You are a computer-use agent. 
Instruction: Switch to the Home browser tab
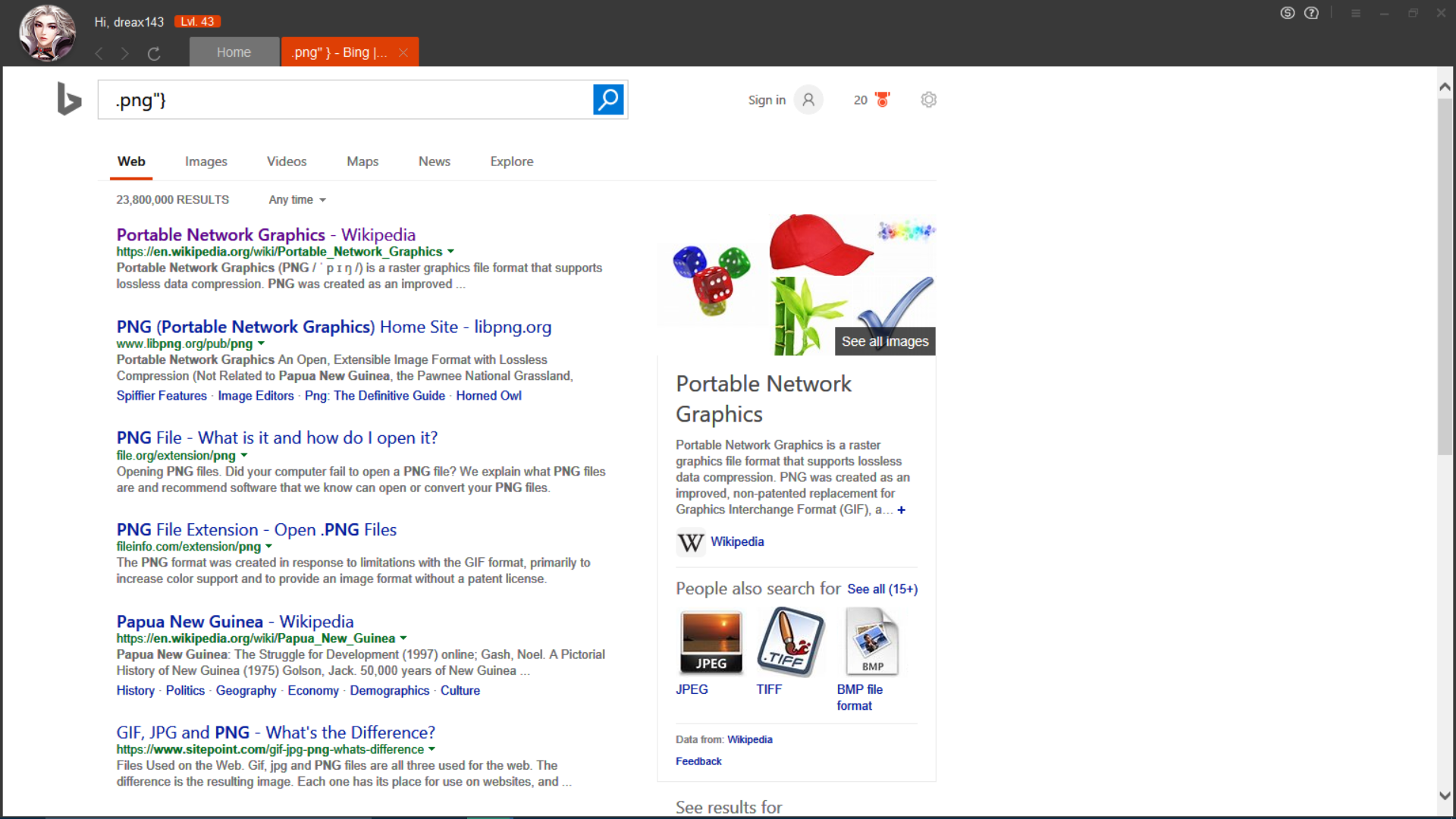coord(234,52)
